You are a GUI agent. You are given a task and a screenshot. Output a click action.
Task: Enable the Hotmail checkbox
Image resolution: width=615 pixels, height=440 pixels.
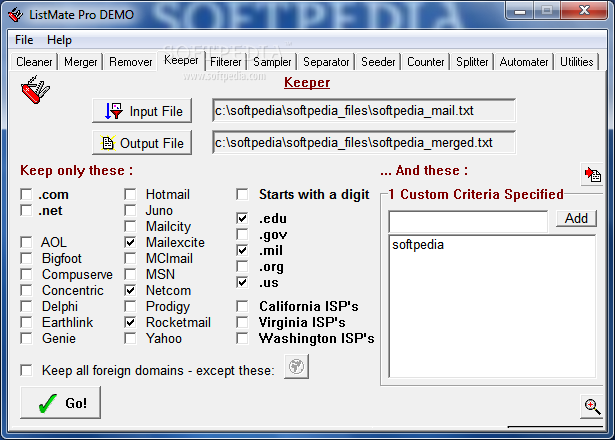point(130,194)
